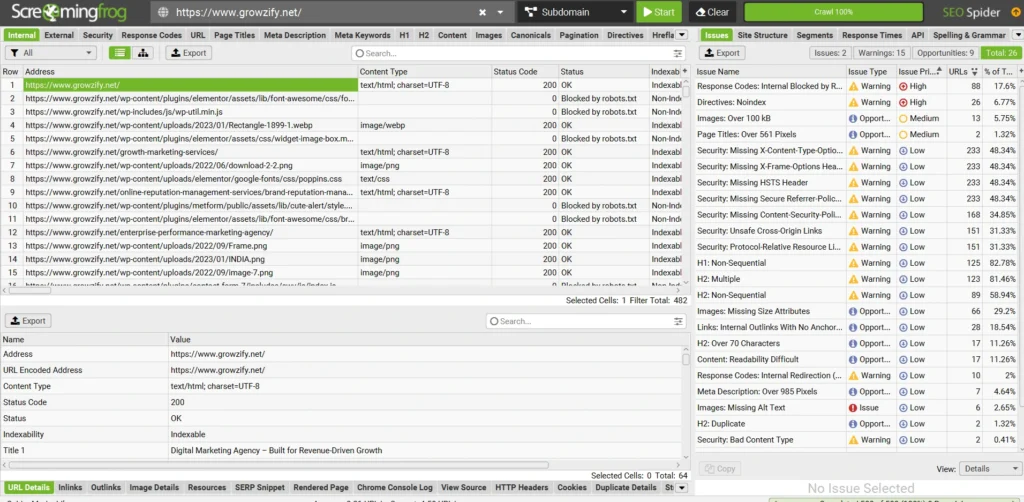Open the HTTP Headers bottom tab
The height and width of the screenshot is (502, 1024).
coord(521,487)
